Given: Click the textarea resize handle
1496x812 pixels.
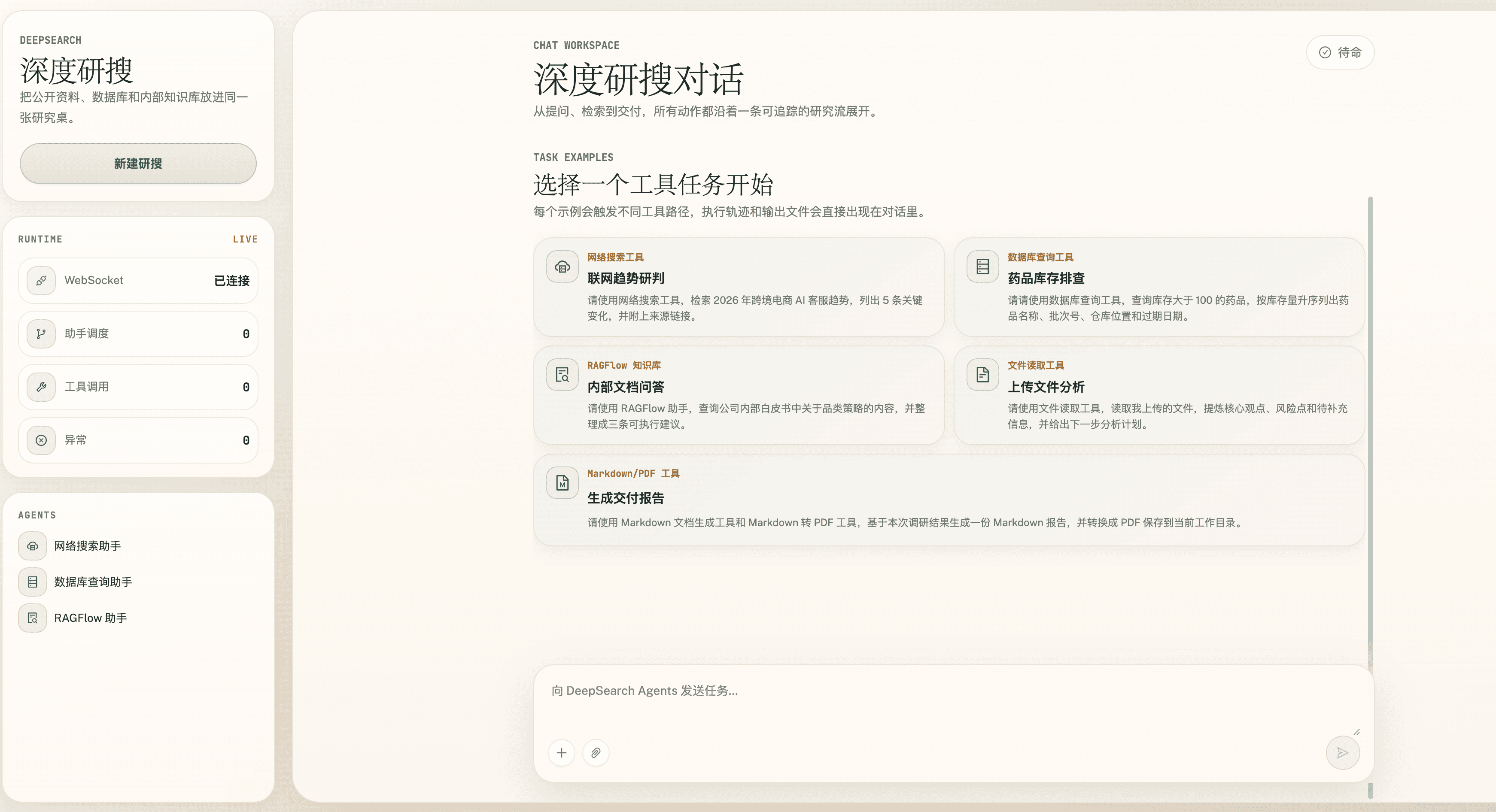Looking at the screenshot, I should 1356,732.
